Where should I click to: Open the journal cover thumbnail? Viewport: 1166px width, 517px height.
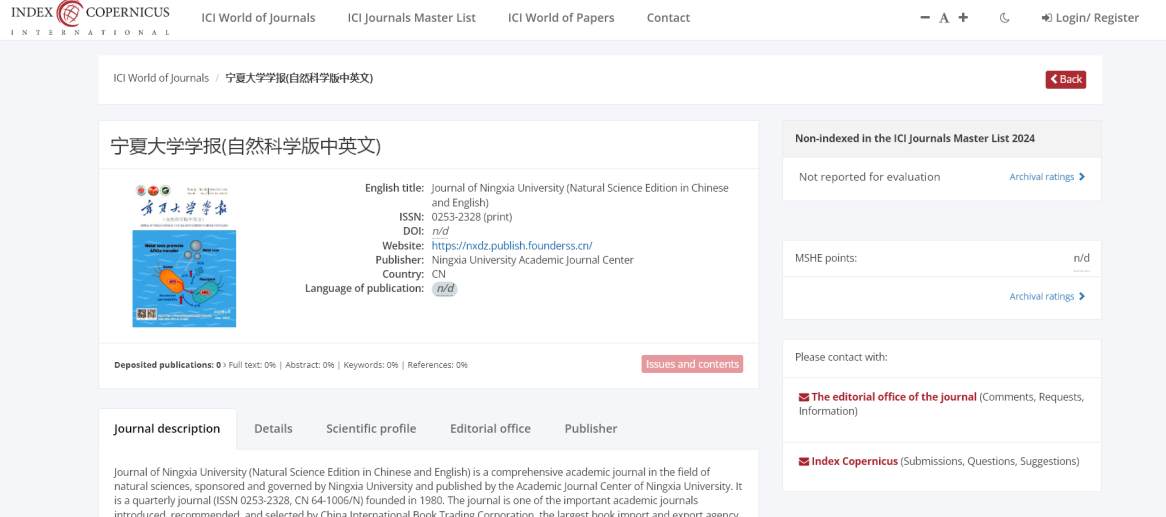click(x=184, y=256)
